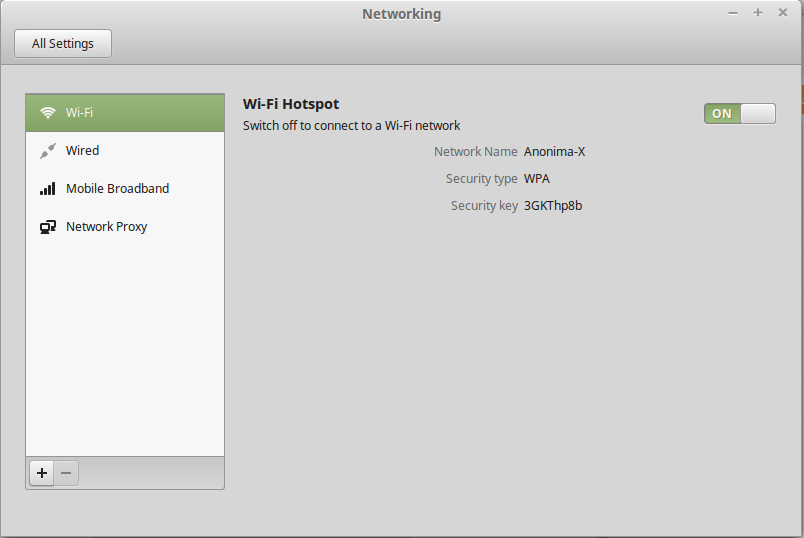The width and height of the screenshot is (804, 538).
Task: Select the Wi-Fi label in the sidebar
Action: tap(80, 113)
